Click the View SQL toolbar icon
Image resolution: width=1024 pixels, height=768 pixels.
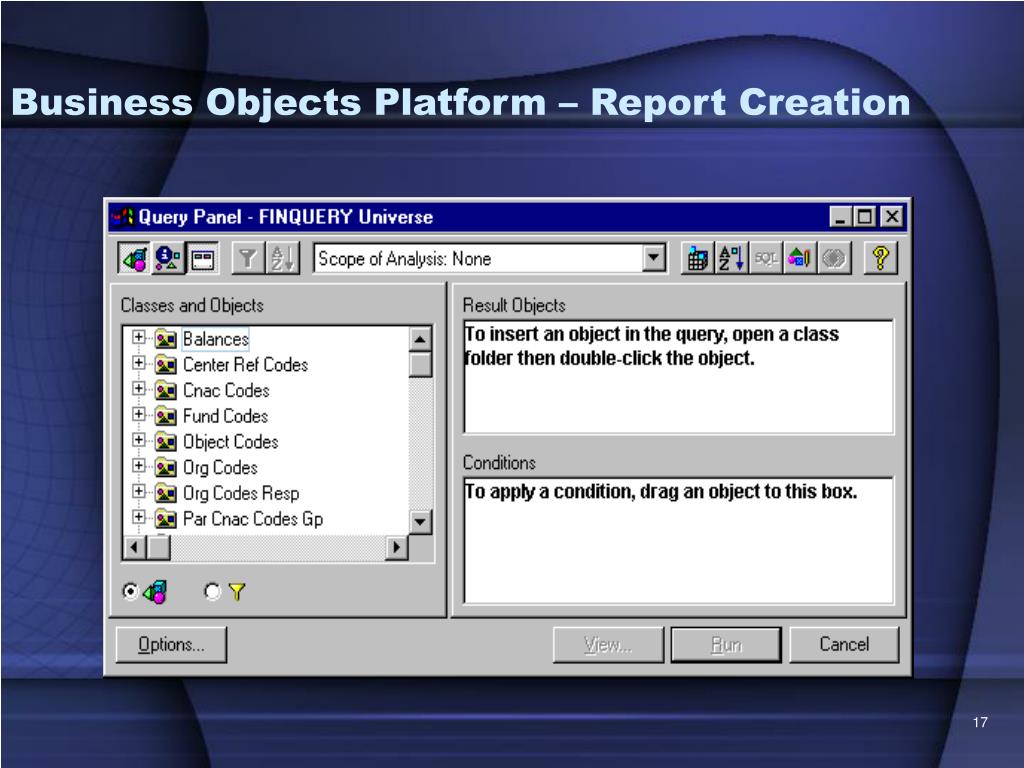(x=765, y=259)
